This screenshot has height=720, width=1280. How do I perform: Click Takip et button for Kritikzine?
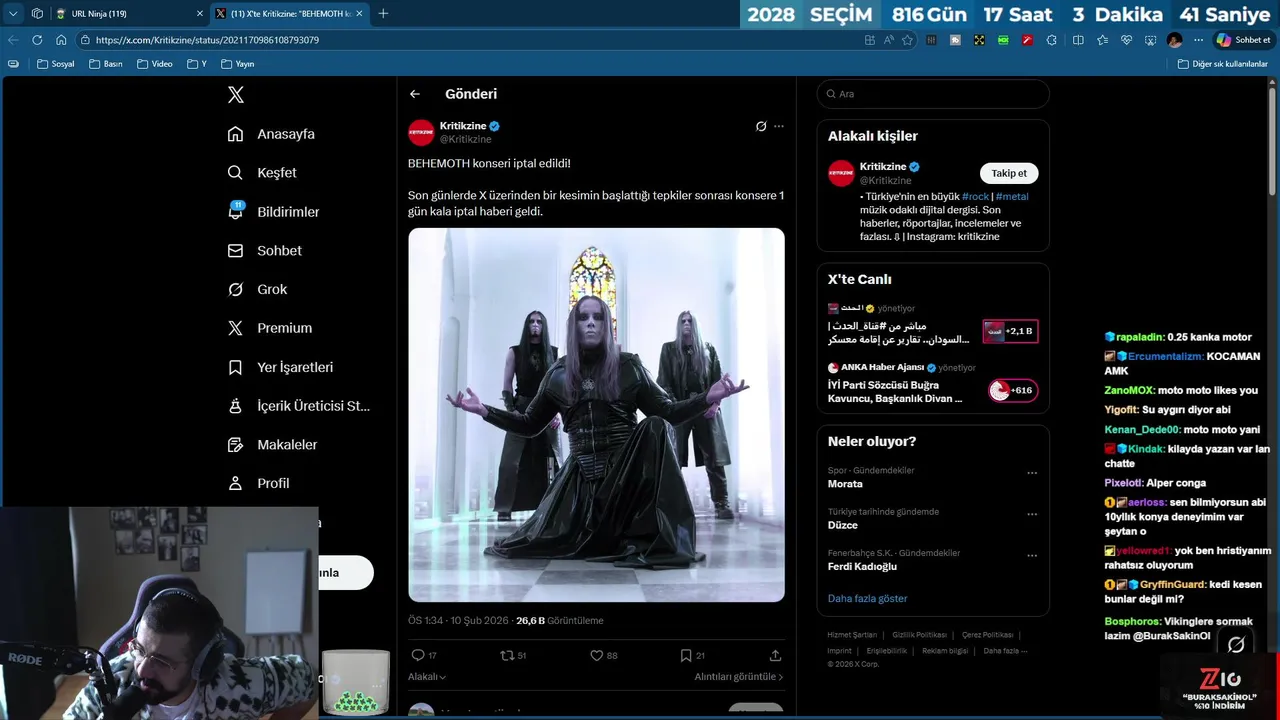click(1009, 173)
